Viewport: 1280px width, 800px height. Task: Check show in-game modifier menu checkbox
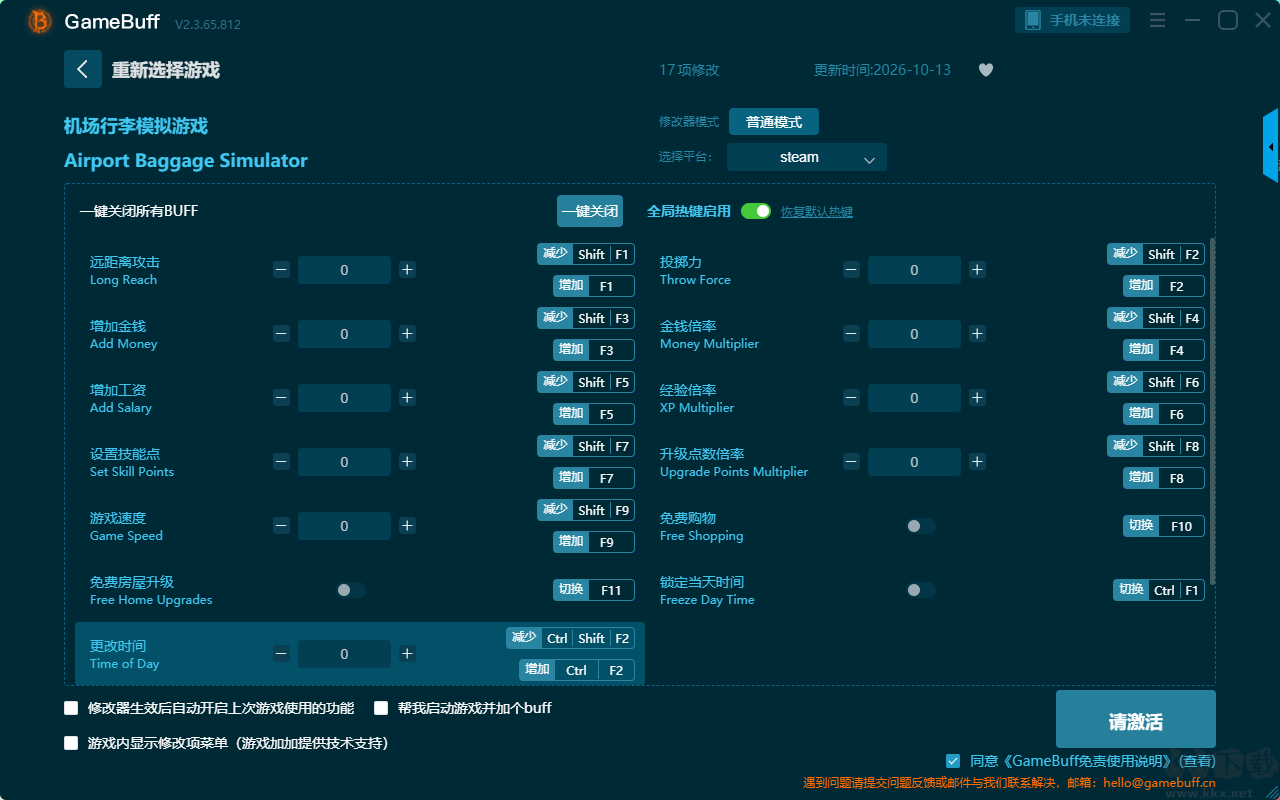click(x=71, y=743)
